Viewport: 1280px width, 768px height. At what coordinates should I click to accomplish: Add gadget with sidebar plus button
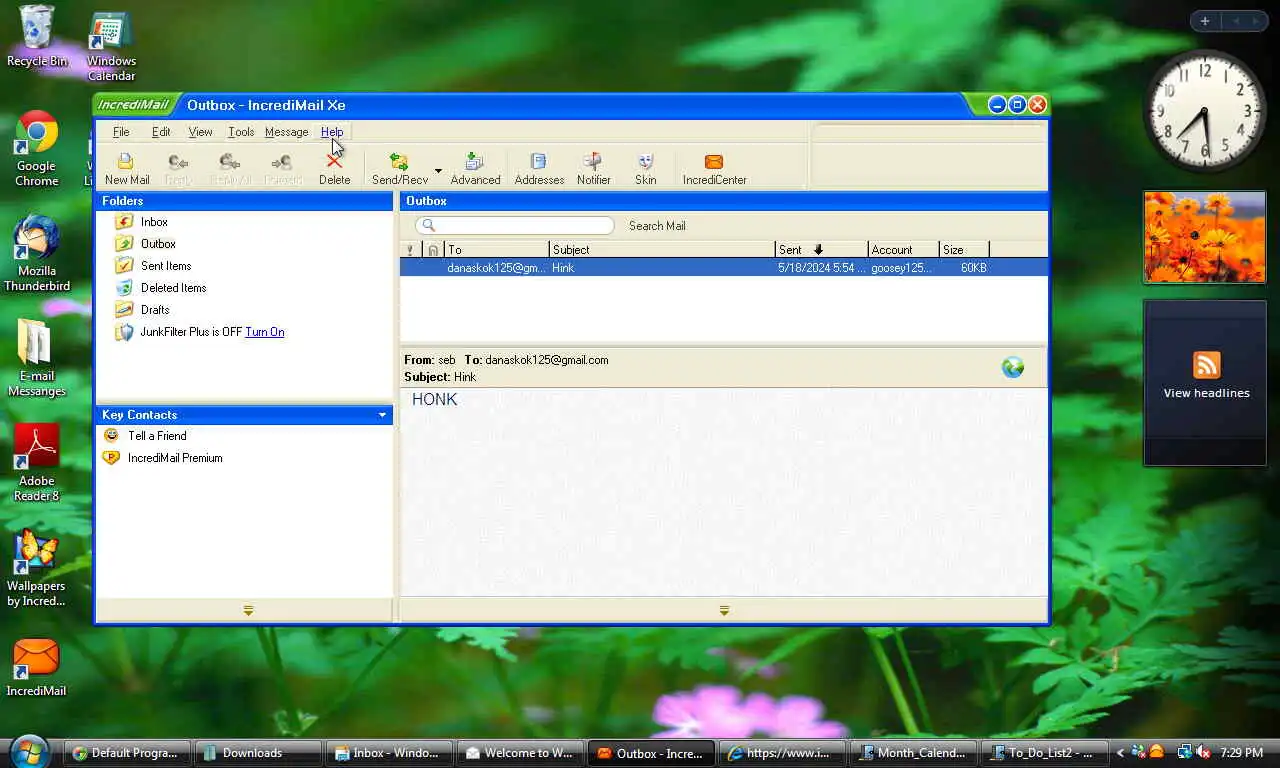click(1205, 21)
